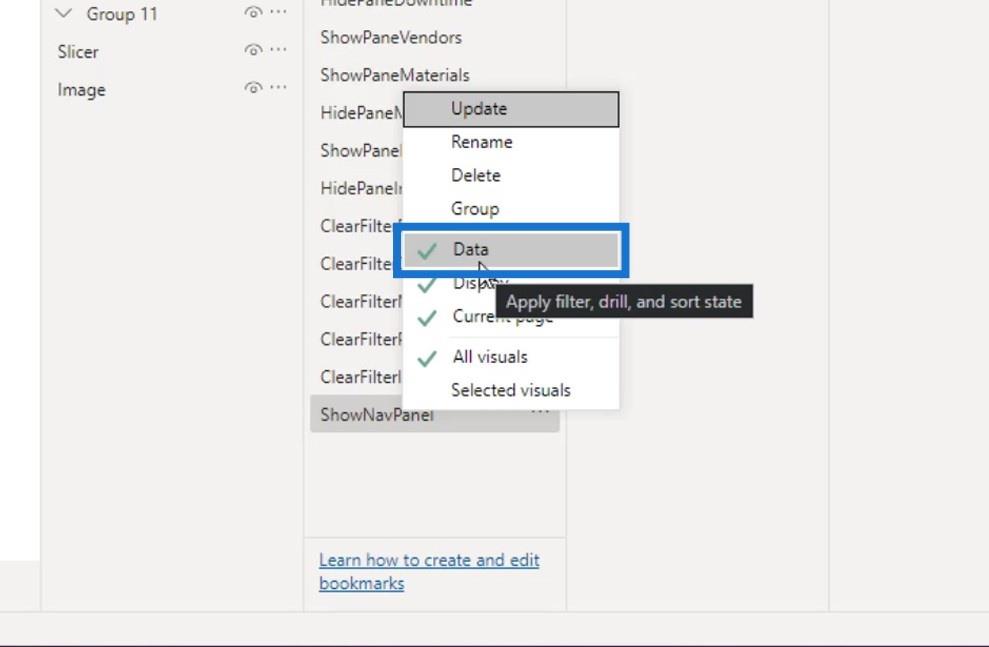Open more options for Group 11
989x647 pixels.
(x=278, y=12)
